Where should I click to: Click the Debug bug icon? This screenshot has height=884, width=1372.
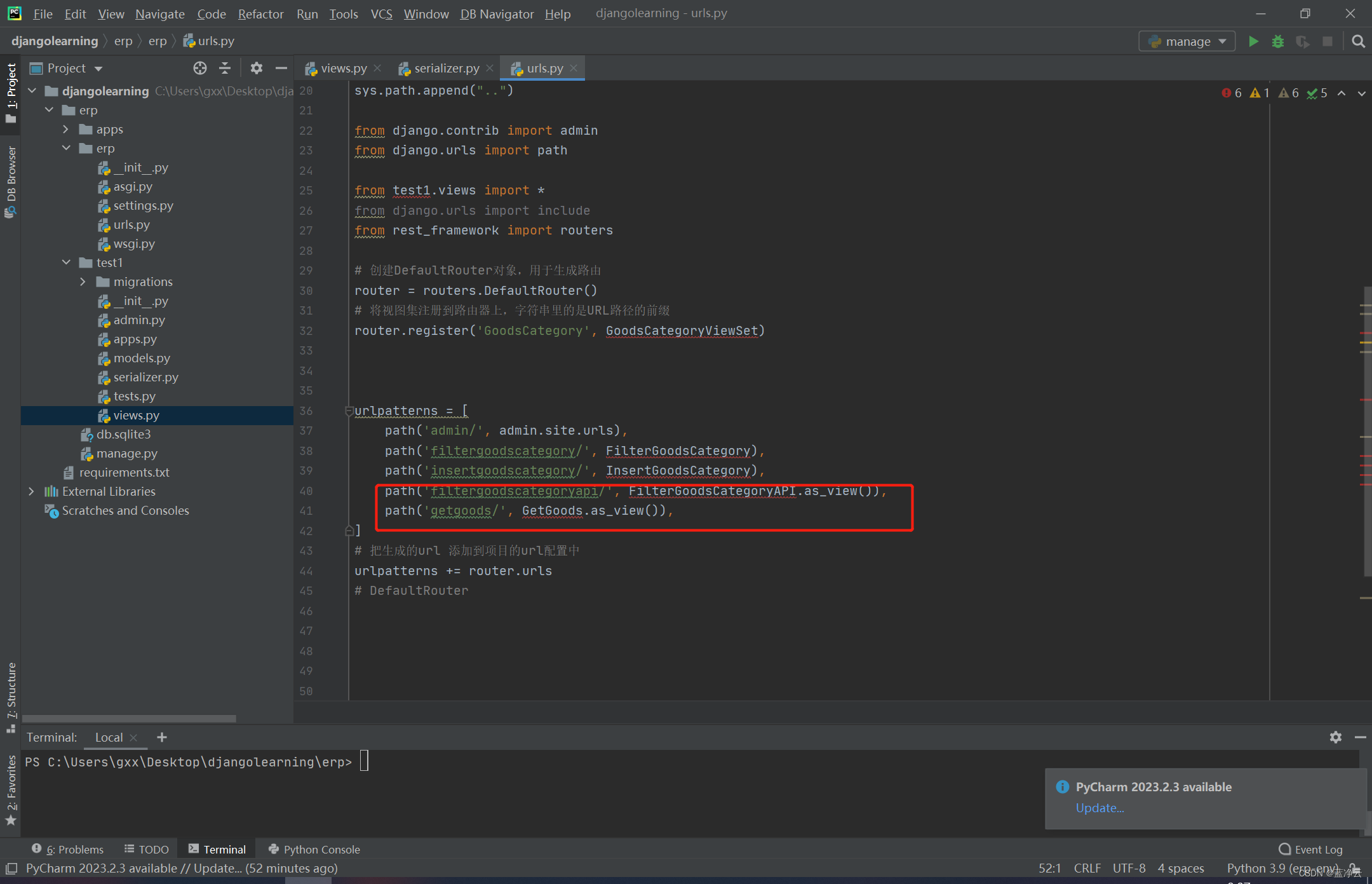pyautogui.click(x=1278, y=41)
